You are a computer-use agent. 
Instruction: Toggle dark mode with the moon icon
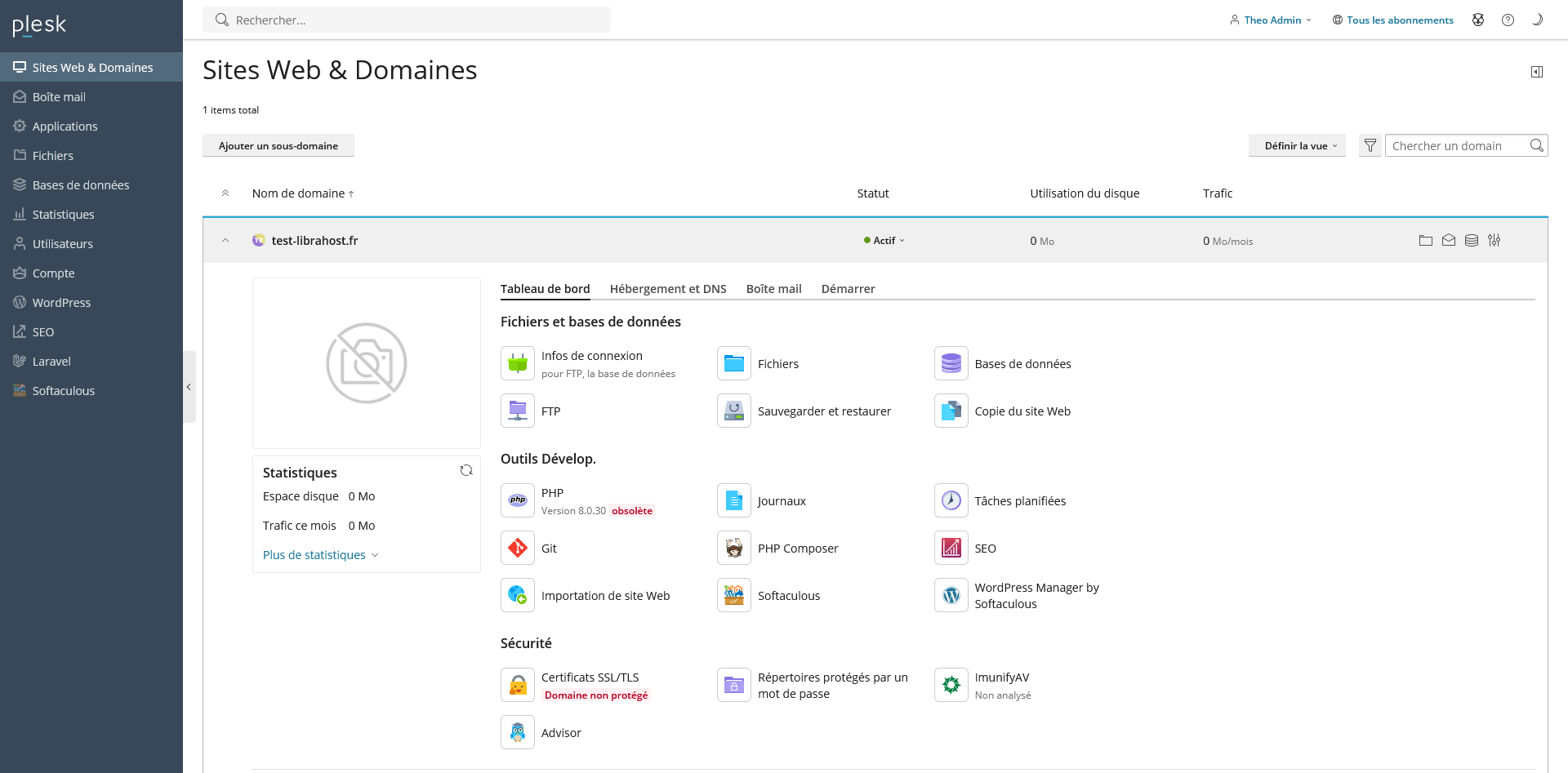[1539, 20]
